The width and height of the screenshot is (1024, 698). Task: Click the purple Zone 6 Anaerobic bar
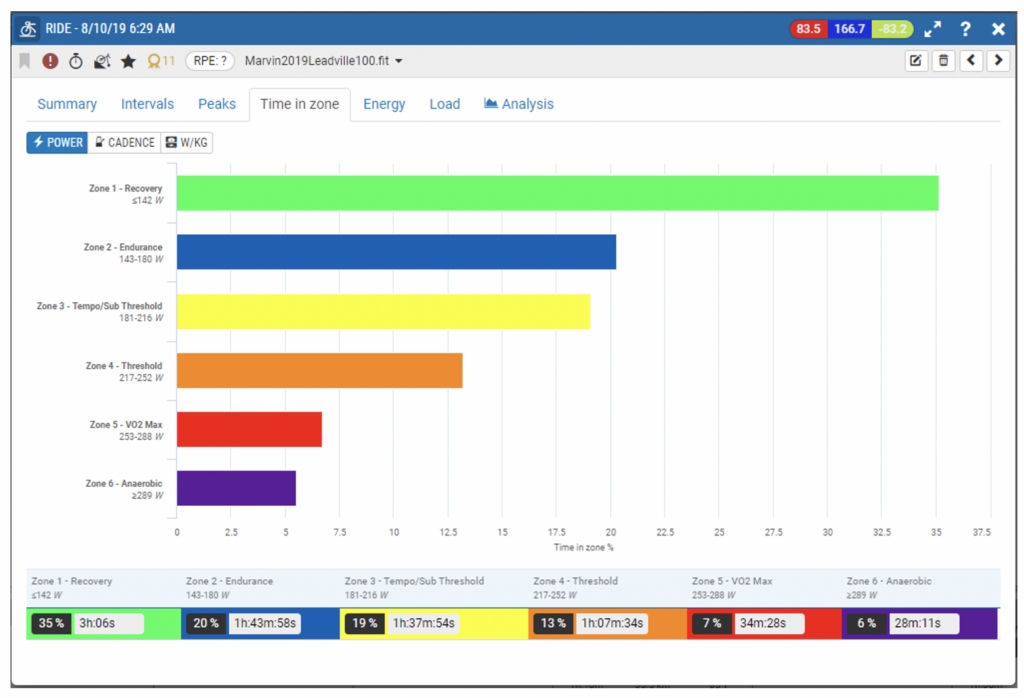[x=236, y=488]
